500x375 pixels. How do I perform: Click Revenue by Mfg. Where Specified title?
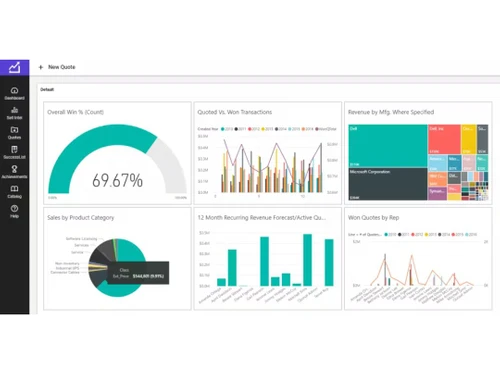tap(391, 112)
